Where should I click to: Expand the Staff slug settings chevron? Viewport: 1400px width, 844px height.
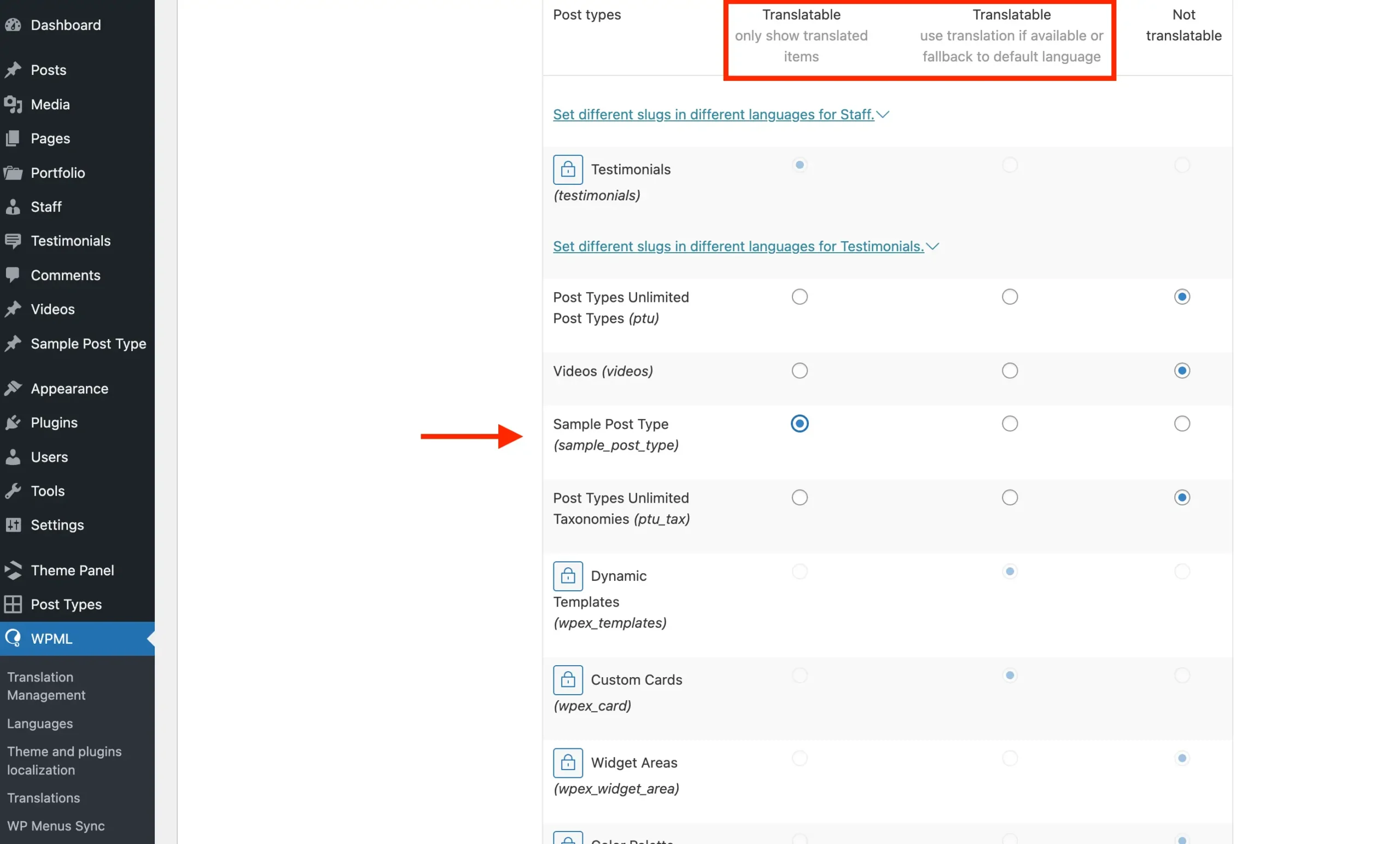[x=883, y=114]
